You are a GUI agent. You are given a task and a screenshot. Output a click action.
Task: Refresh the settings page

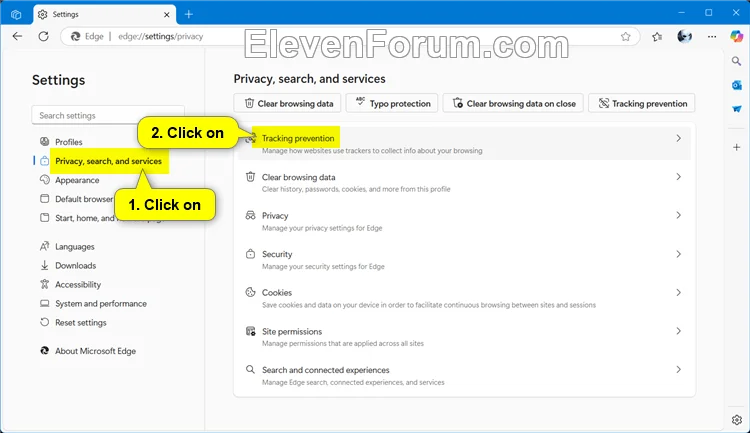[44, 36]
